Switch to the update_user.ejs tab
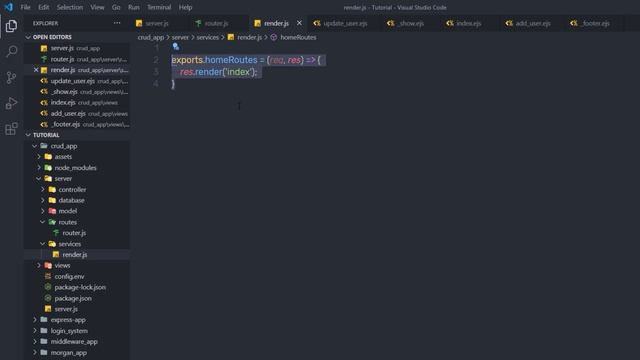The image size is (640, 360). (x=345, y=23)
